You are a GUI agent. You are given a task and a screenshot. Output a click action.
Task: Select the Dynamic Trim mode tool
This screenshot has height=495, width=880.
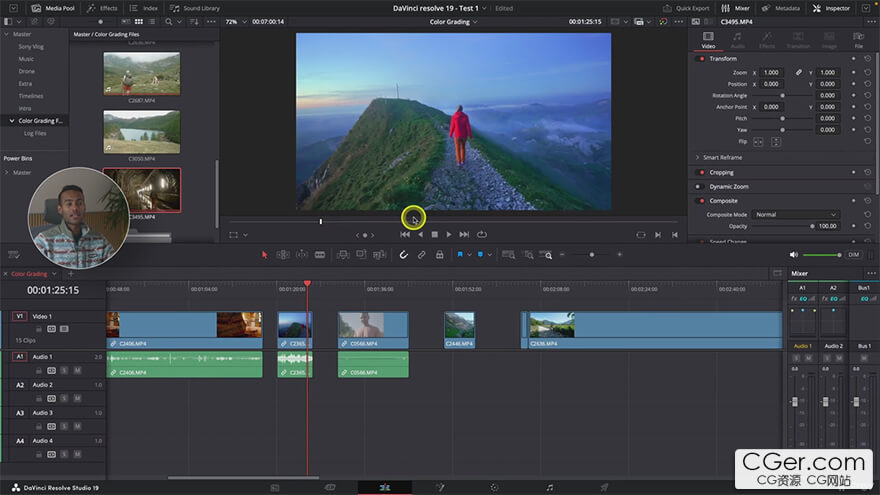pos(301,255)
